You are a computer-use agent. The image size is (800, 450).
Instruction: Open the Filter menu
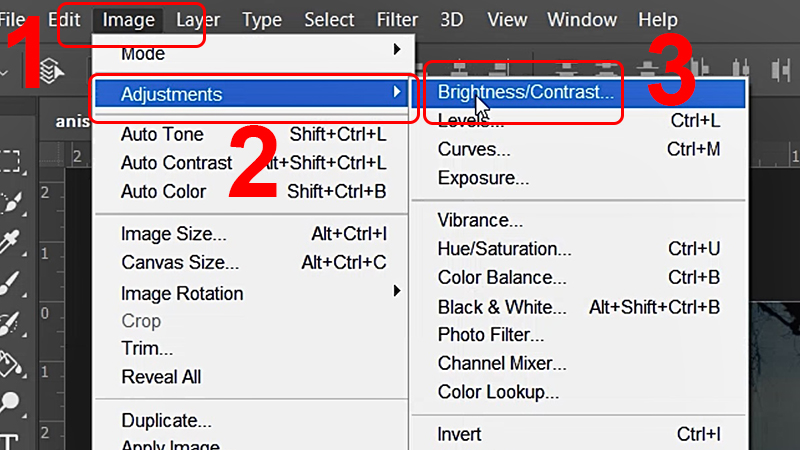click(397, 20)
